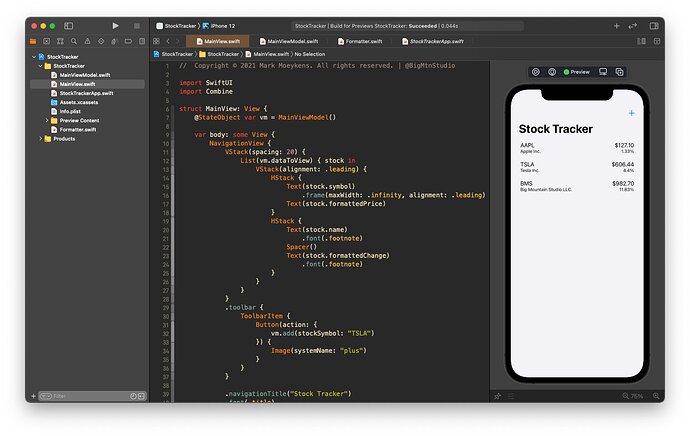Open the Library with the plus button
Screen dimensions: 690x436
617,26
